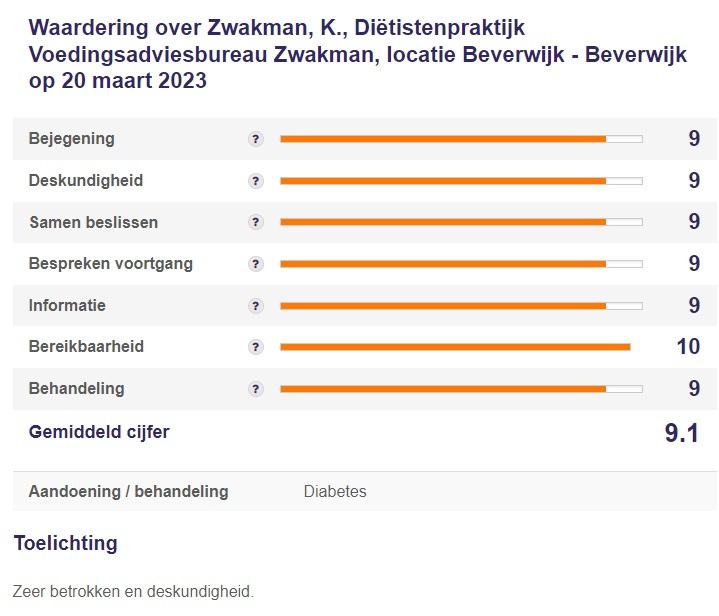
Task: Click the Gemiddeld cijfer label
Action: point(99,432)
